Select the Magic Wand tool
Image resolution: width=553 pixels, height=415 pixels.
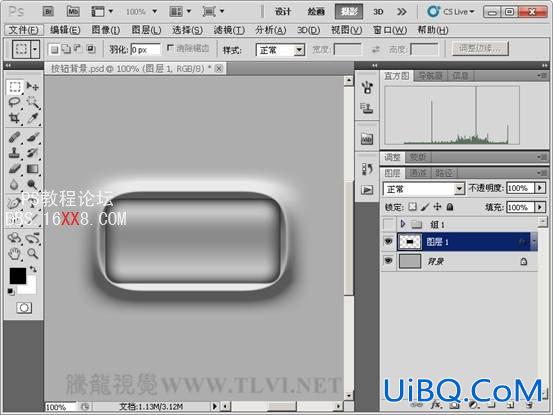tap(32, 102)
